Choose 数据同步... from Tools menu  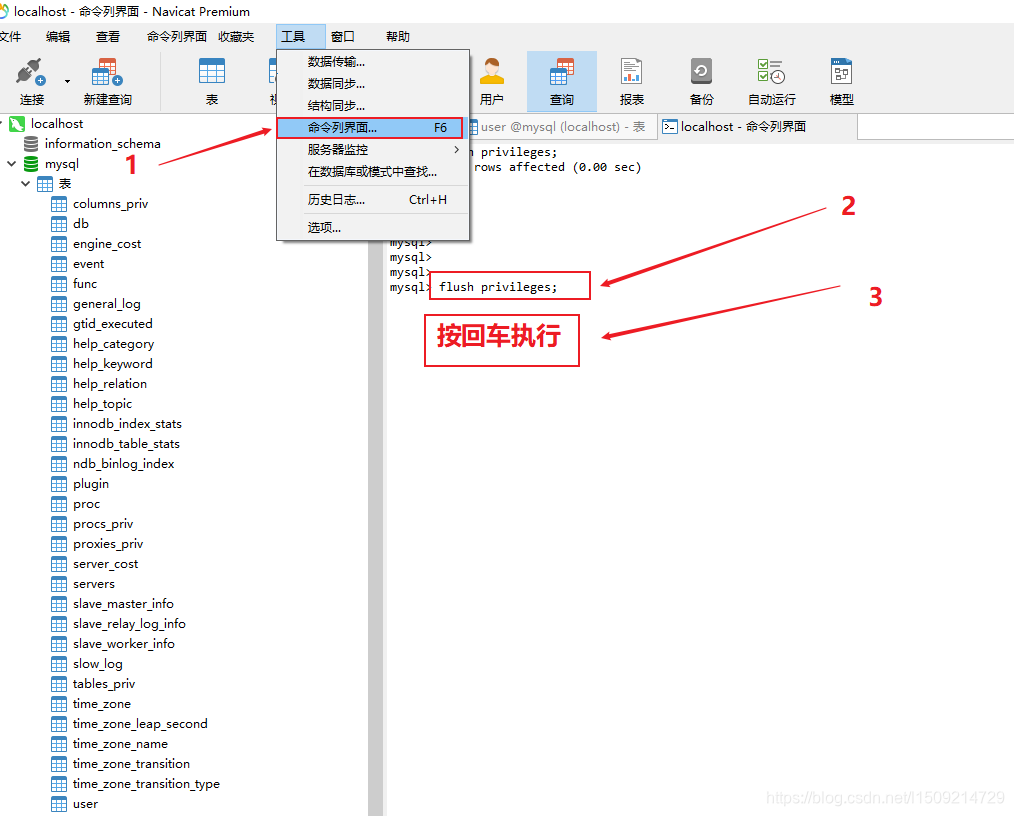coord(372,84)
